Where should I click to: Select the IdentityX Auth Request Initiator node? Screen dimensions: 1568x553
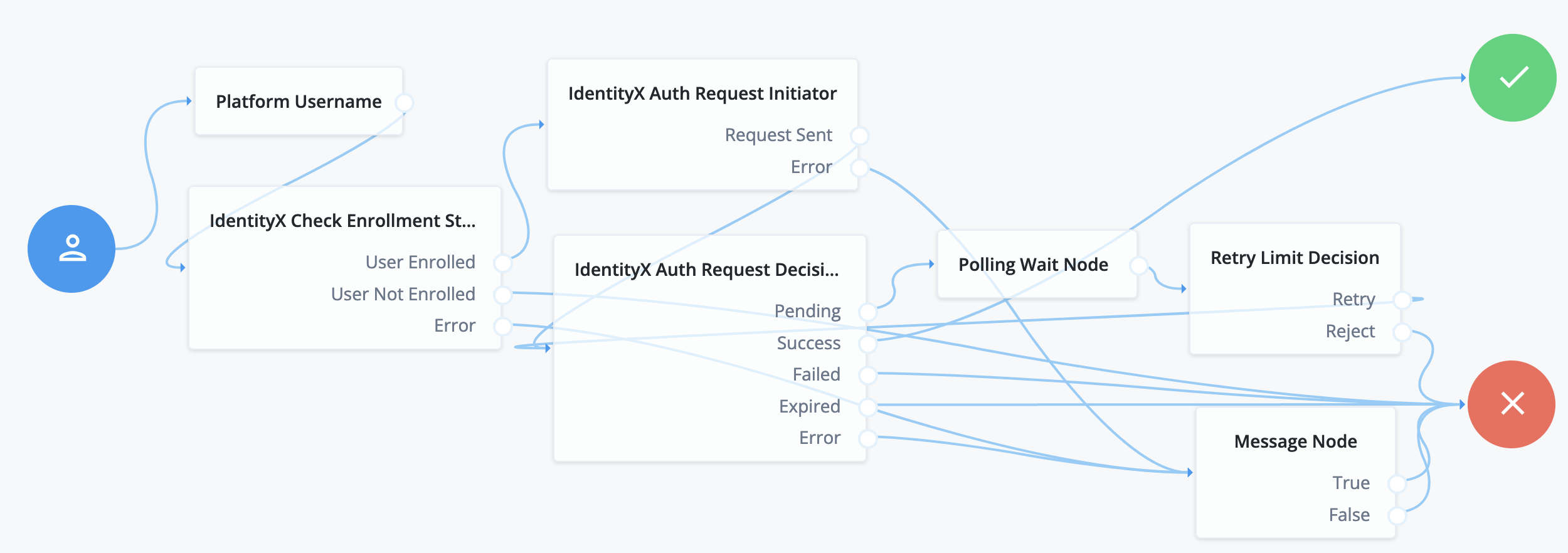[x=702, y=93]
